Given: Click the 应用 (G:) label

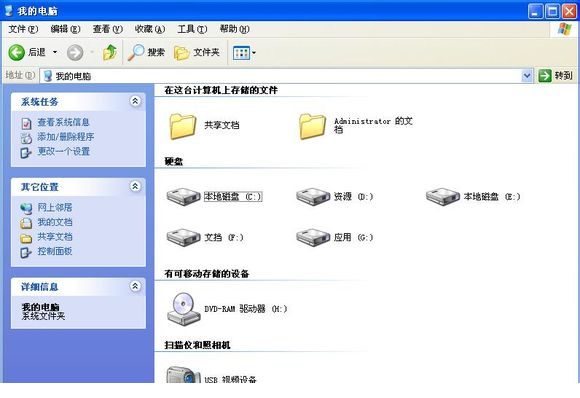Looking at the screenshot, I should (x=353, y=237).
